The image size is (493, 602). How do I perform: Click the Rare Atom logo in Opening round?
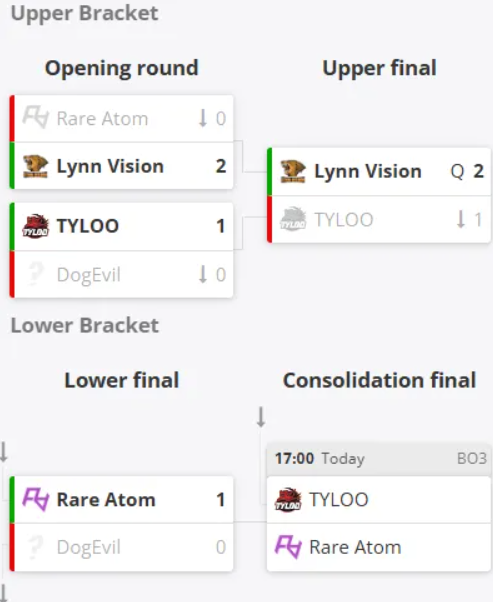point(35,117)
